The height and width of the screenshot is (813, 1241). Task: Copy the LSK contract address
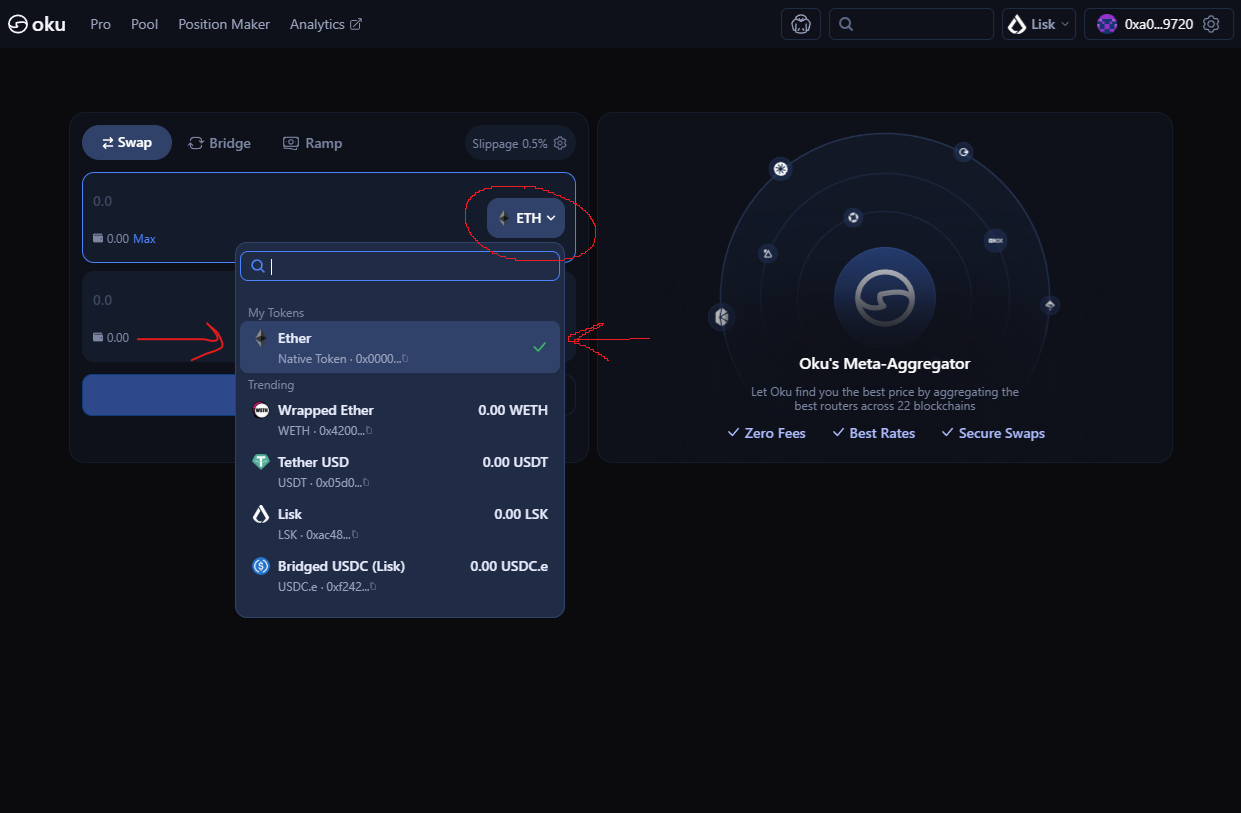355,534
